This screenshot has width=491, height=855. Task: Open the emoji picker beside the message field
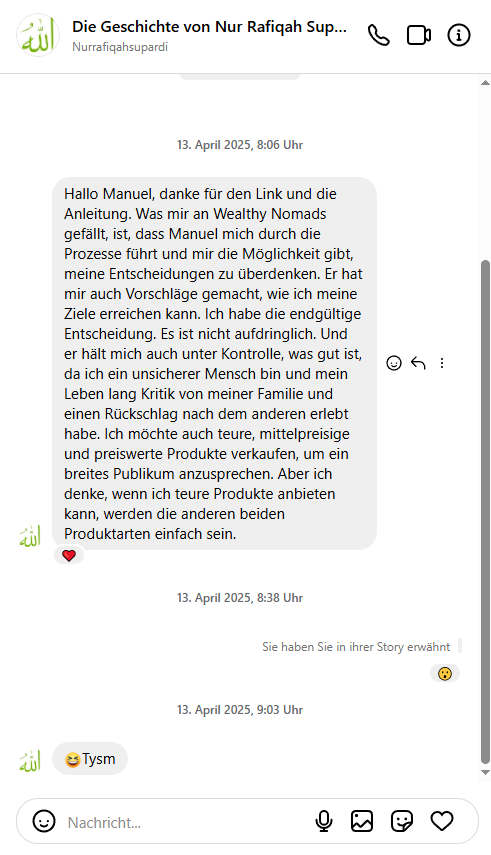(x=44, y=821)
